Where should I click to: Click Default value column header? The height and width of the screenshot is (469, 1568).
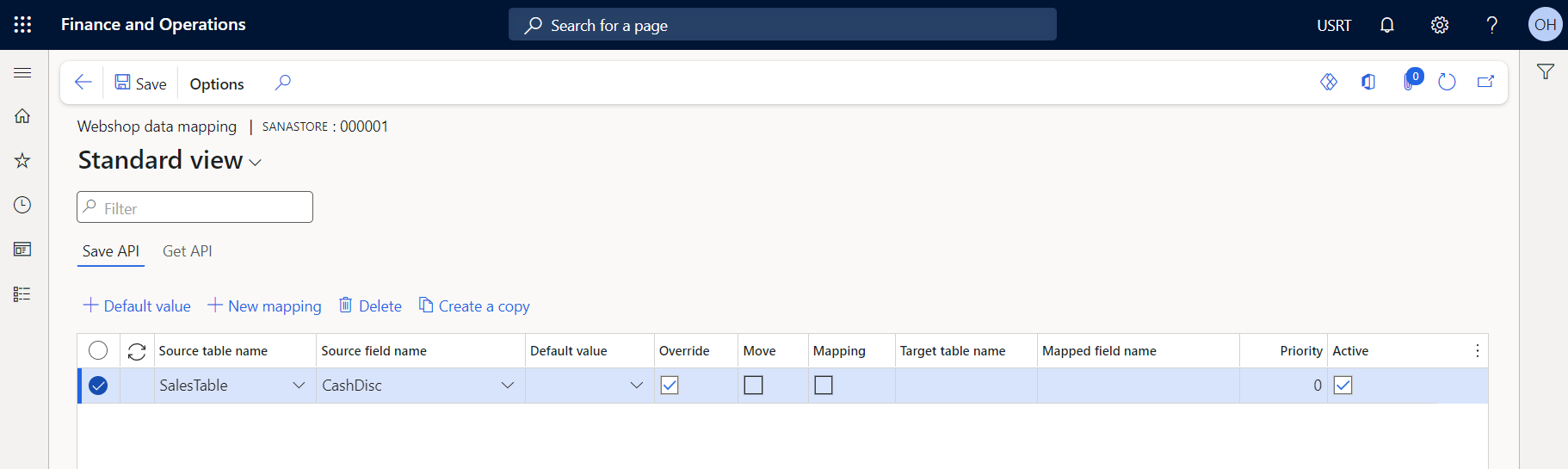[569, 351]
